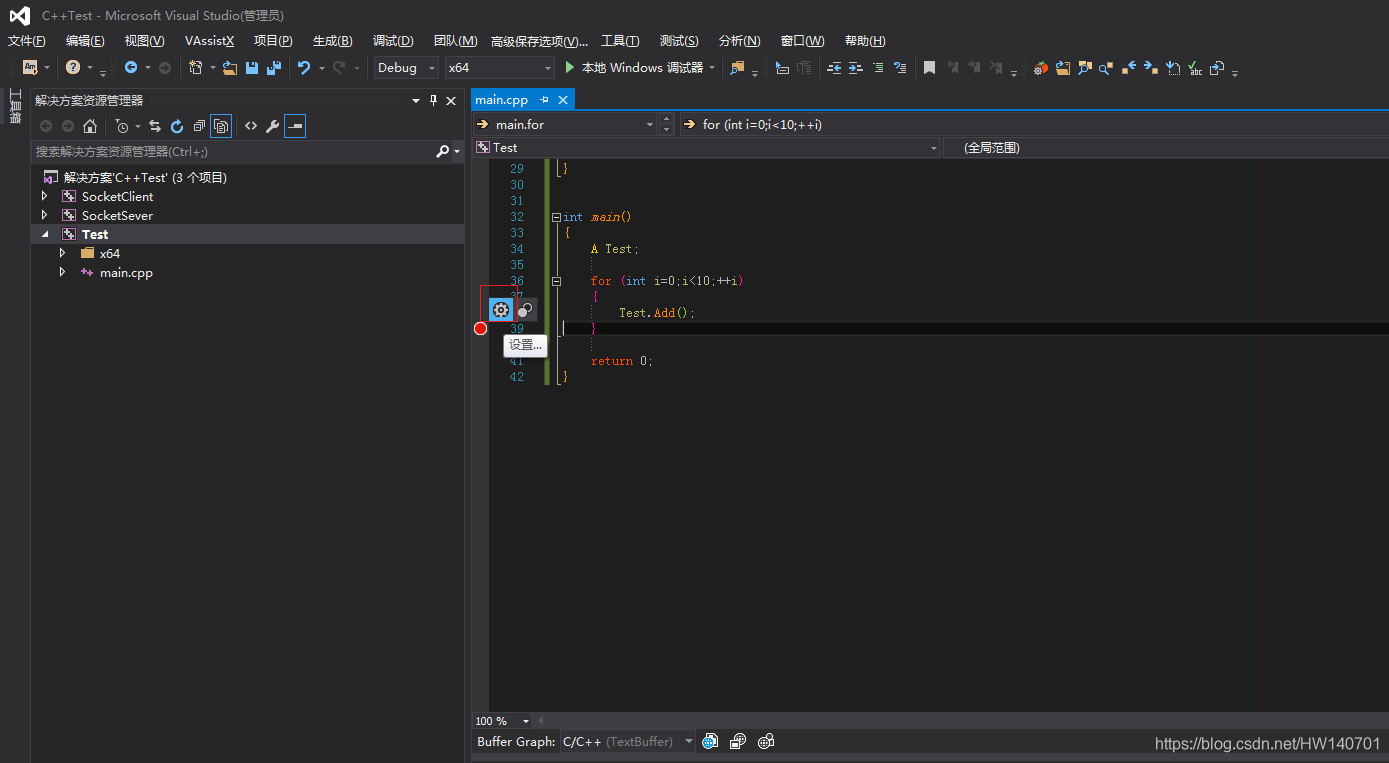Click the red breakpoint dot at line 39
The width and height of the screenshot is (1389, 763).
coord(480,329)
